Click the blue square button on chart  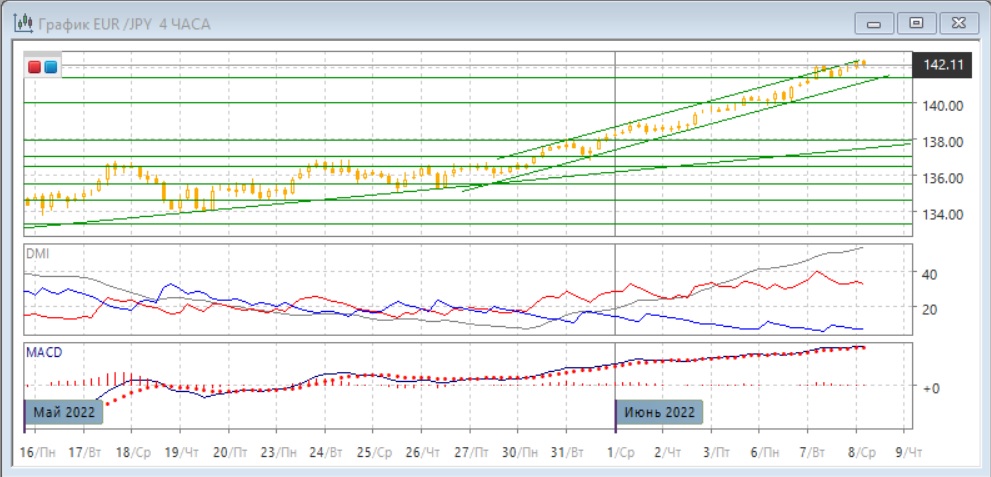50,67
